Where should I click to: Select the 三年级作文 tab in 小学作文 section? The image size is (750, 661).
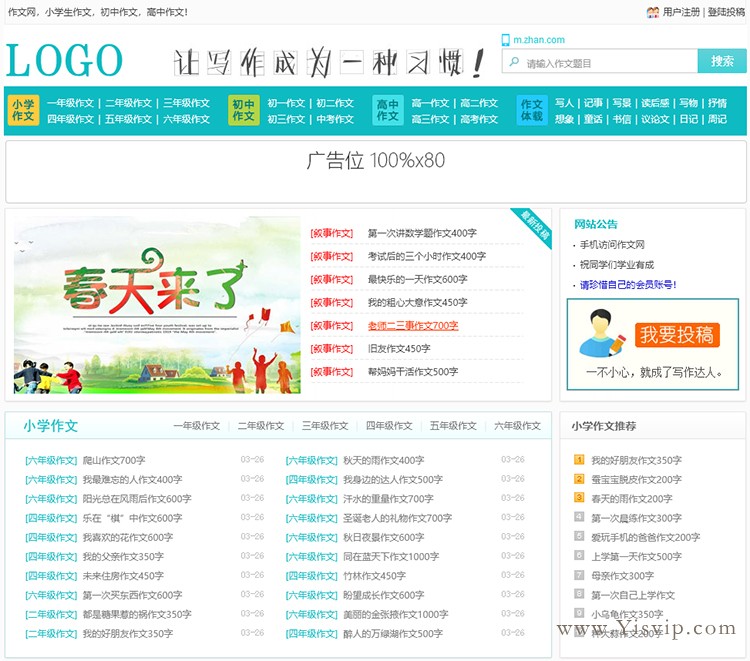coord(325,426)
